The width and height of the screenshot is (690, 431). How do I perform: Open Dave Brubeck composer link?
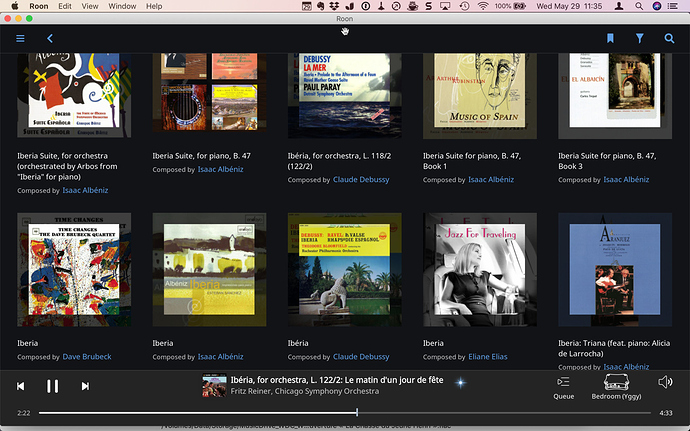coord(87,357)
